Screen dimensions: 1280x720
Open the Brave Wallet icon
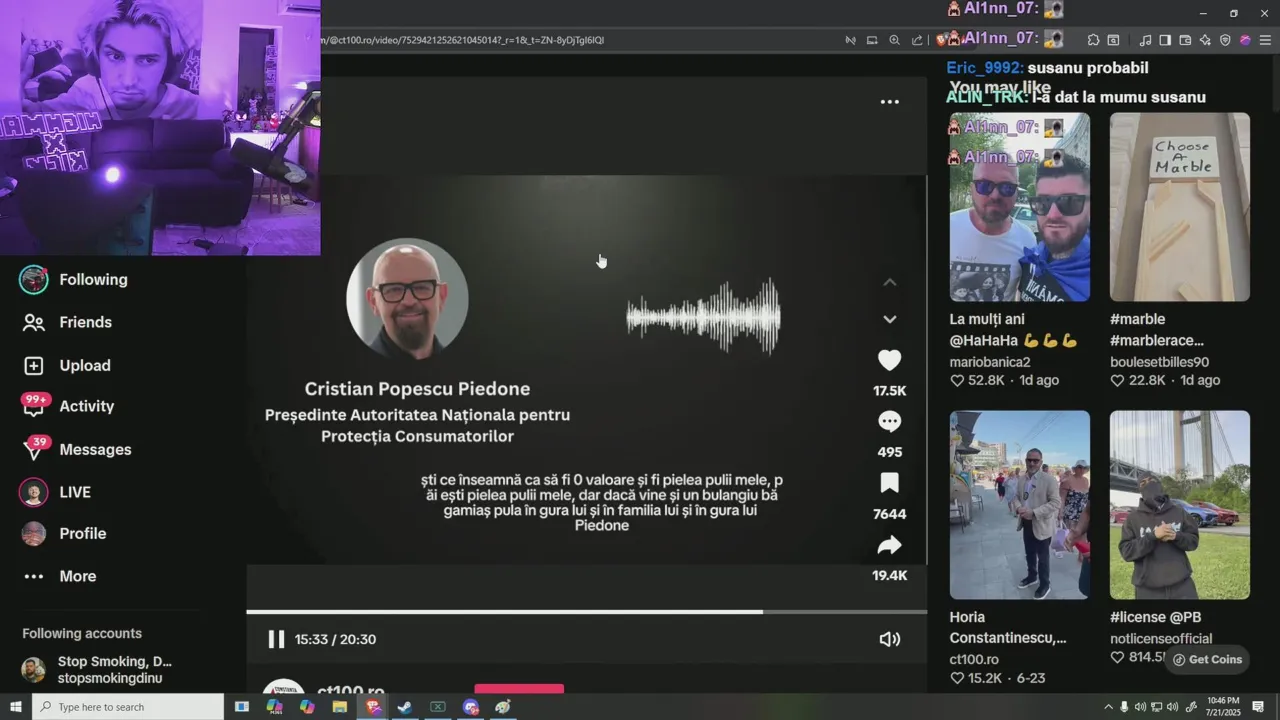point(1185,40)
